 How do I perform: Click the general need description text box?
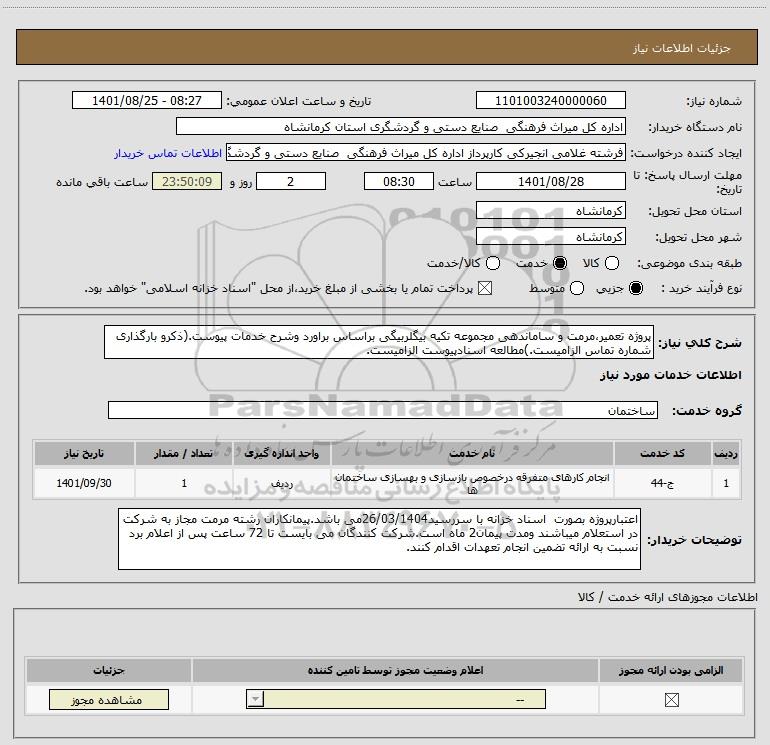tap(379, 342)
